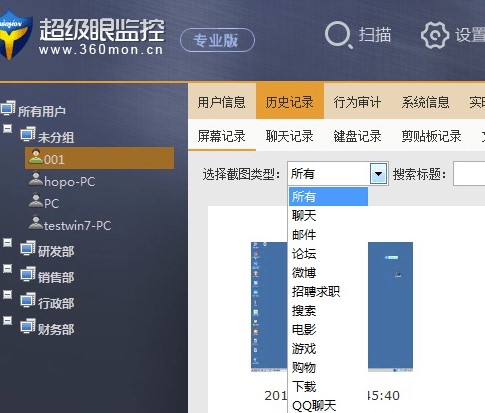The height and width of the screenshot is (413, 485).
Task: Choose 搜索 in the dropdown list
Action: [x=328, y=311]
